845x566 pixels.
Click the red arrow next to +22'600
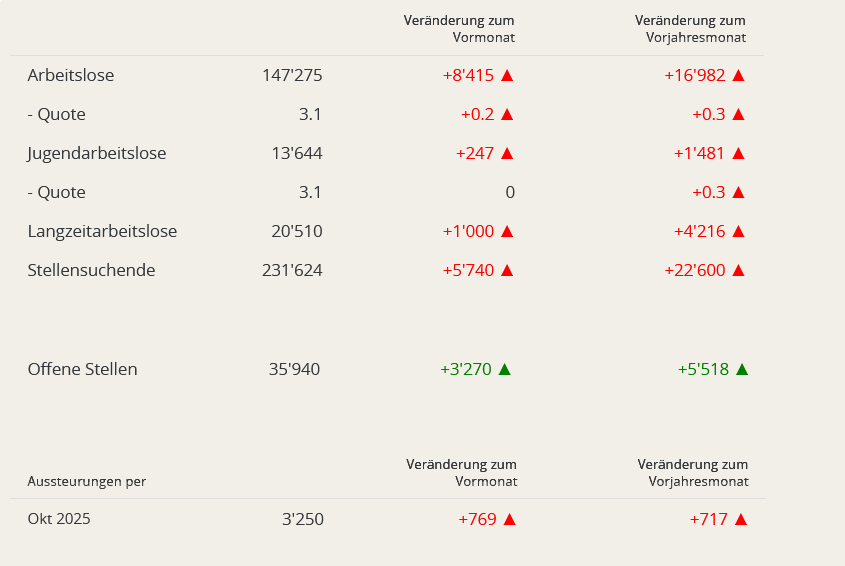coord(739,270)
